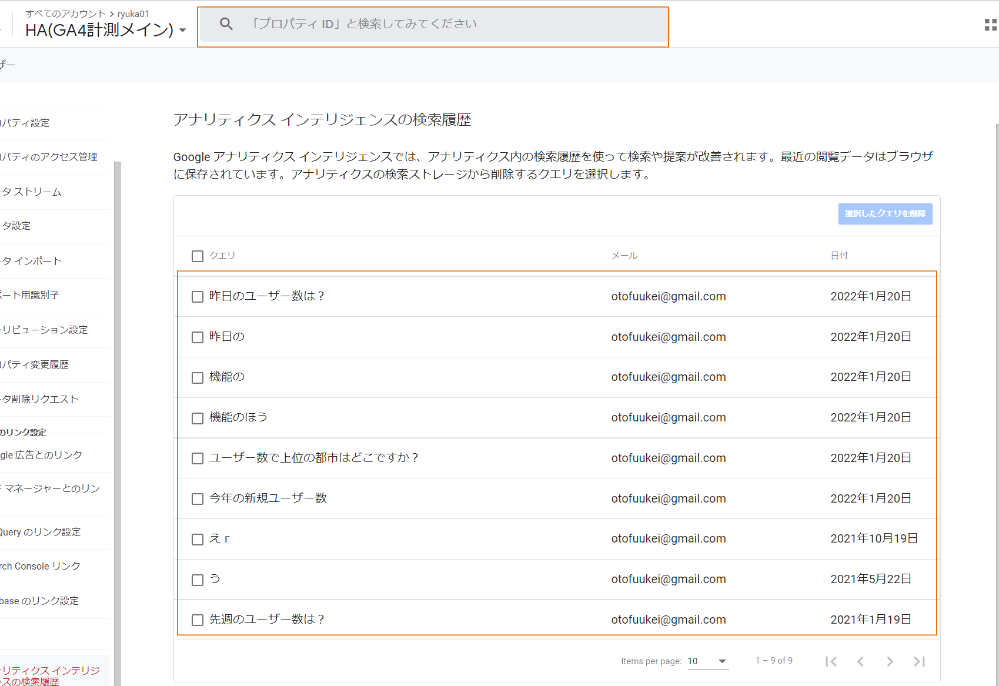
Task: Click the アナリティクス インテリジェンスの検索履歴 page heading
Action: pos(322,120)
